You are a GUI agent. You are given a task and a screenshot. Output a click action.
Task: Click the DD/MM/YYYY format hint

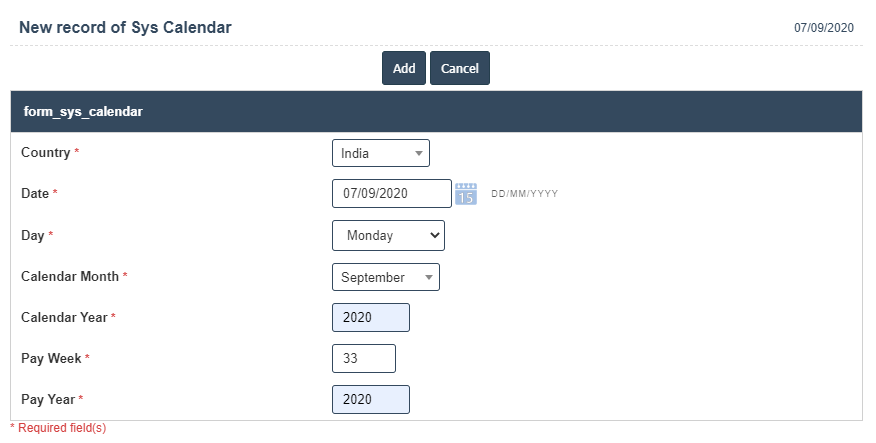pos(524,194)
